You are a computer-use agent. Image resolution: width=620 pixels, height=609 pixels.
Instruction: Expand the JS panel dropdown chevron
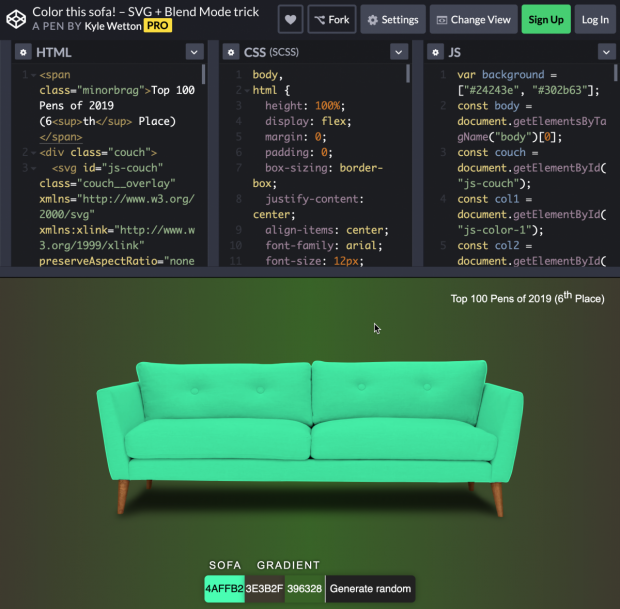pos(607,52)
